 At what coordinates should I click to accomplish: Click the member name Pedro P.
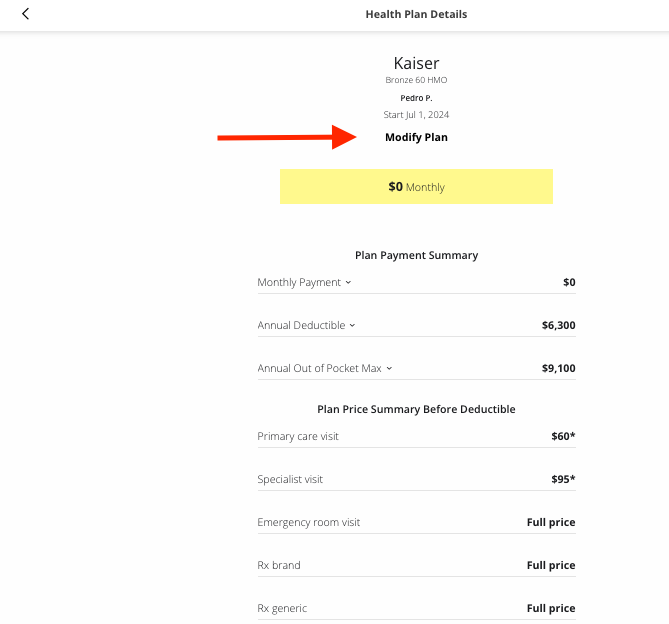(416, 98)
